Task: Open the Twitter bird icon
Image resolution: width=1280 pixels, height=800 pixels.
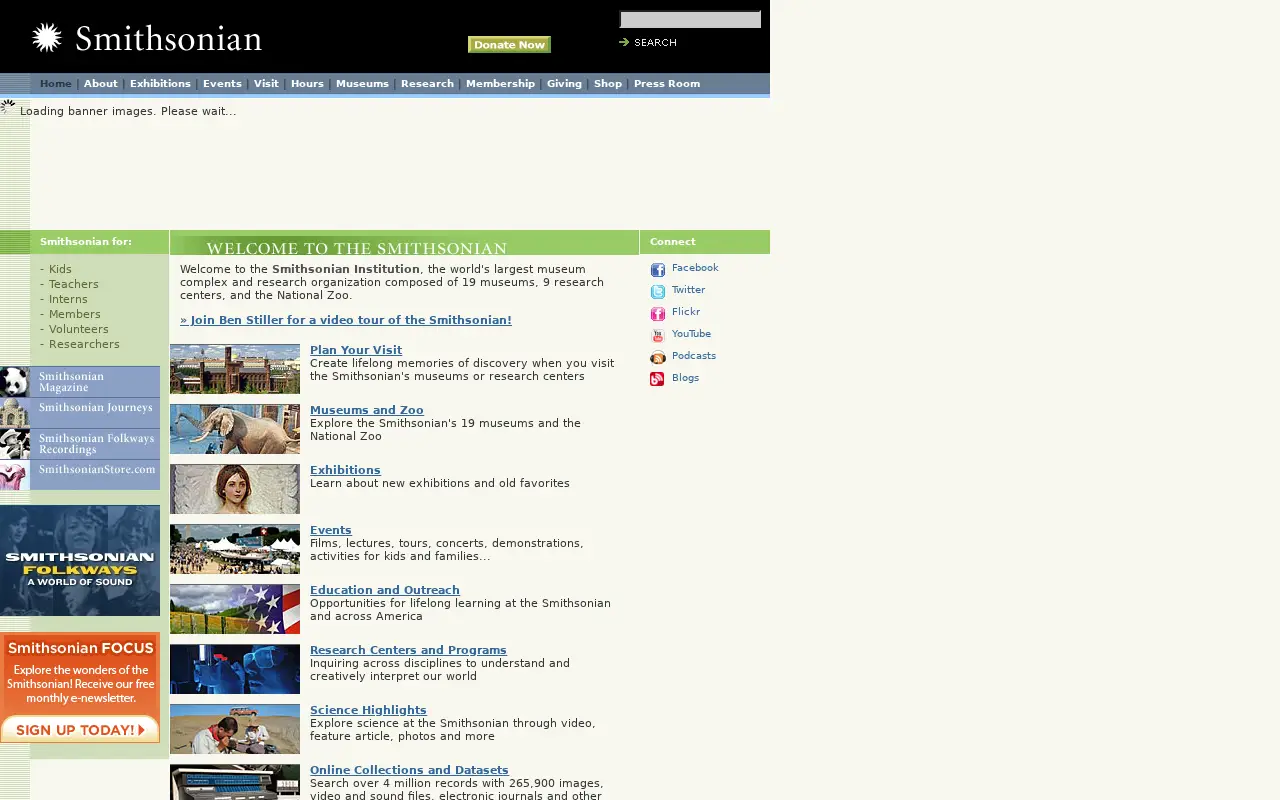Action: [x=657, y=292]
